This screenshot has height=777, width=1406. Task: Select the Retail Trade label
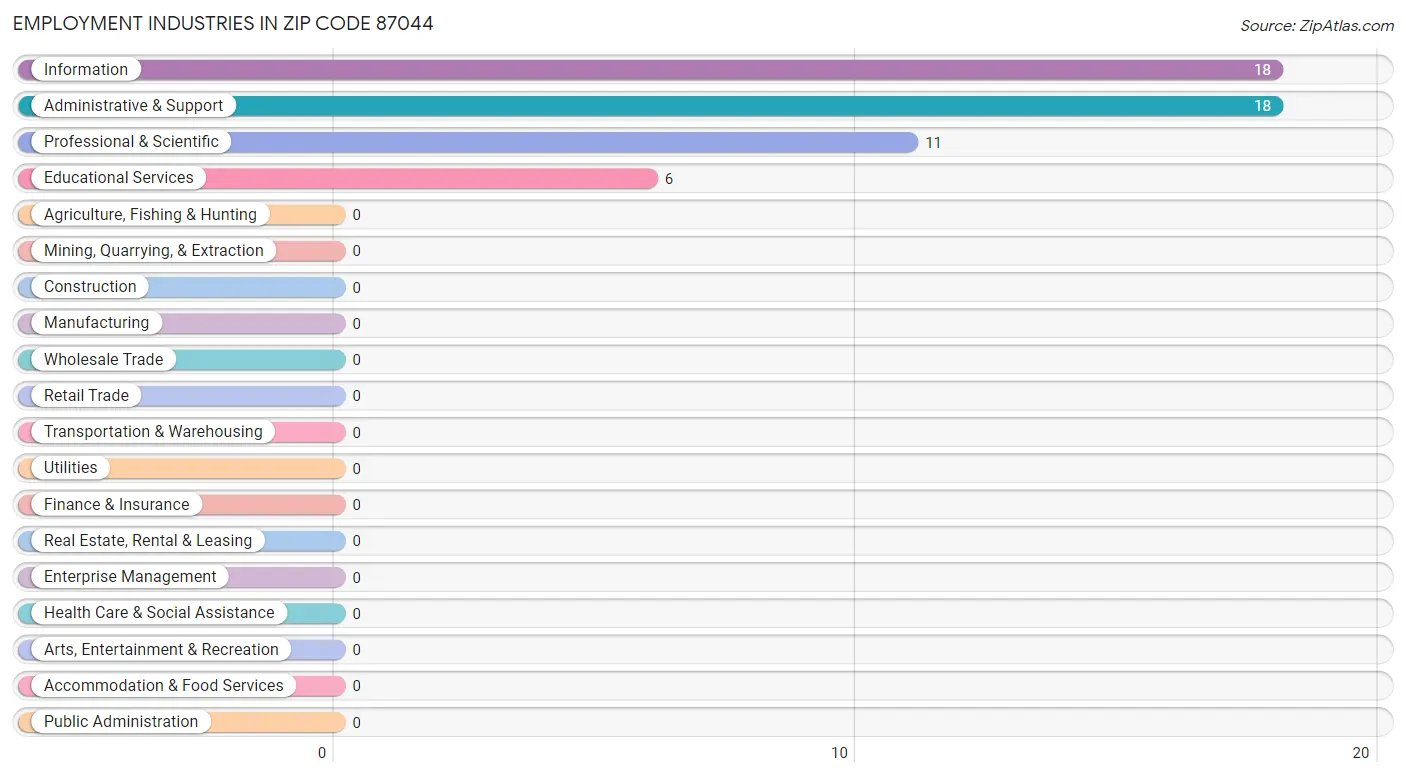[86, 396]
